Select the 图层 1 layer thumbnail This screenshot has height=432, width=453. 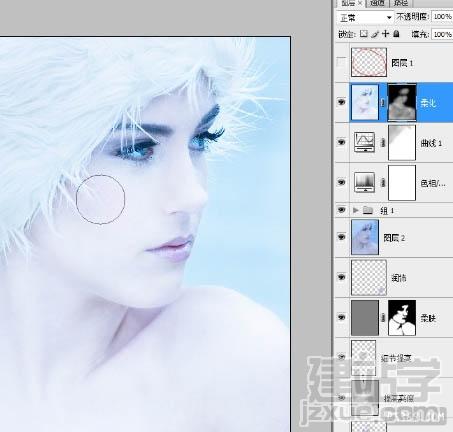[x=369, y=62]
